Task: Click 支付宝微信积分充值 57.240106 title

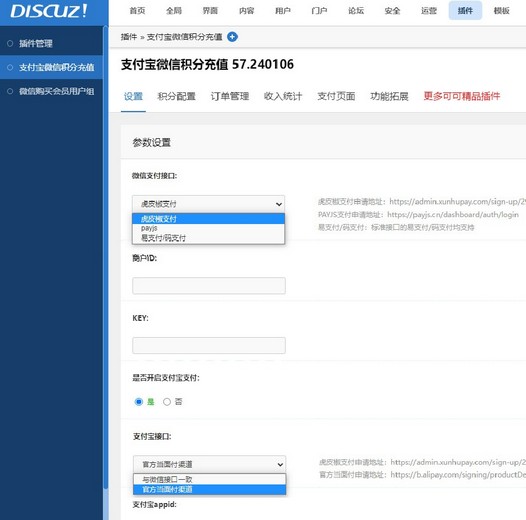Action: (207, 64)
